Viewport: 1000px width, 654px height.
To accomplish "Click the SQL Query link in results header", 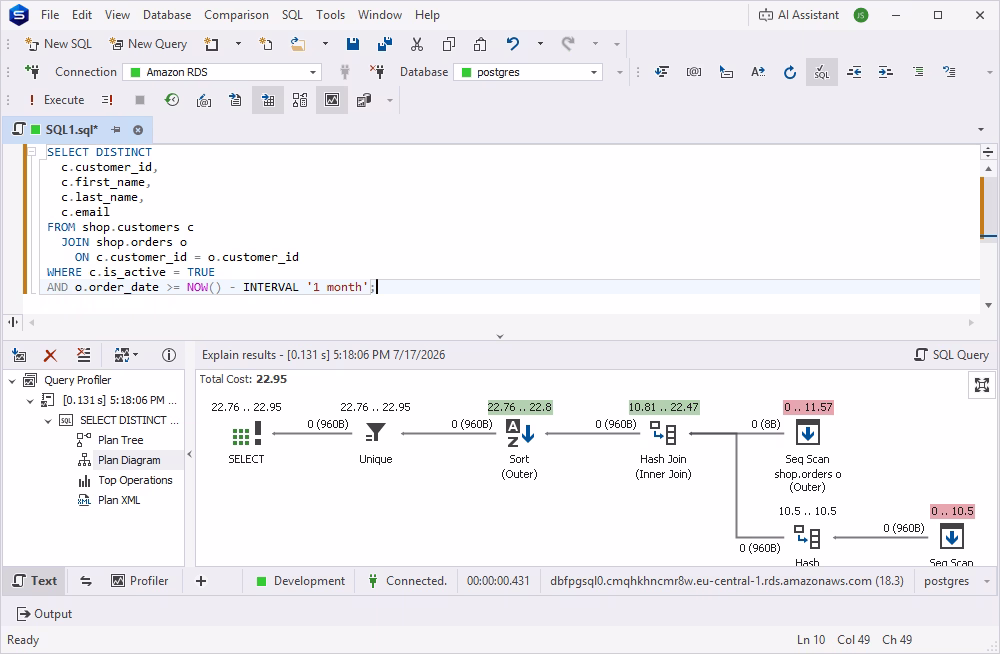I will 952,355.
